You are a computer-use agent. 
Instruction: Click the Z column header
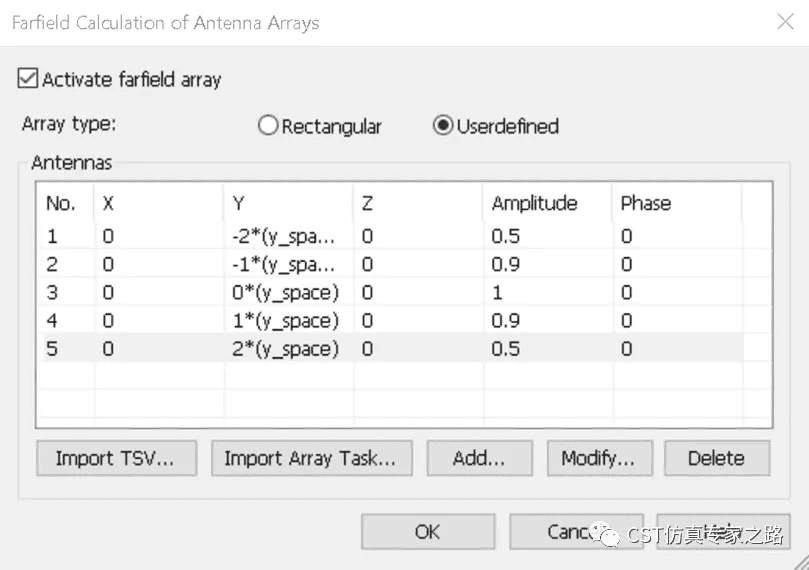click(x=368, y=203)
